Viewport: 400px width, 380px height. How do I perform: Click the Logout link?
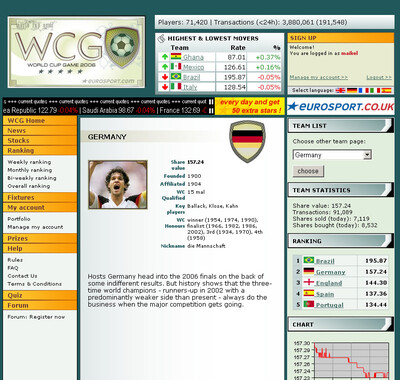coord(379,77)
